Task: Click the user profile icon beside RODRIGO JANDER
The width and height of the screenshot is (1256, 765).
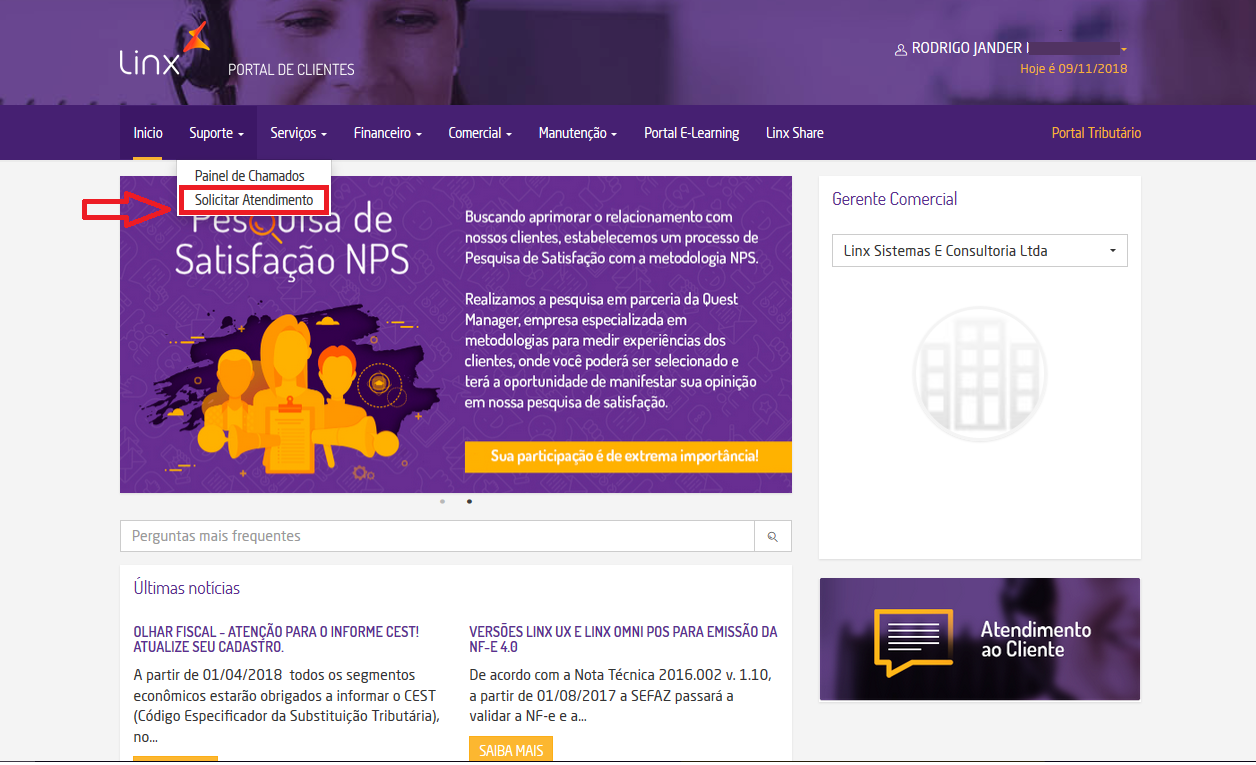Action: pos(899,48)
